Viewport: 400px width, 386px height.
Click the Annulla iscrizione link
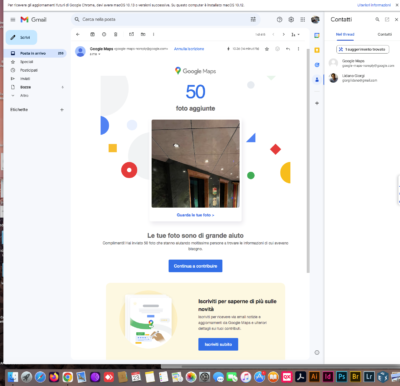point(189,49)
